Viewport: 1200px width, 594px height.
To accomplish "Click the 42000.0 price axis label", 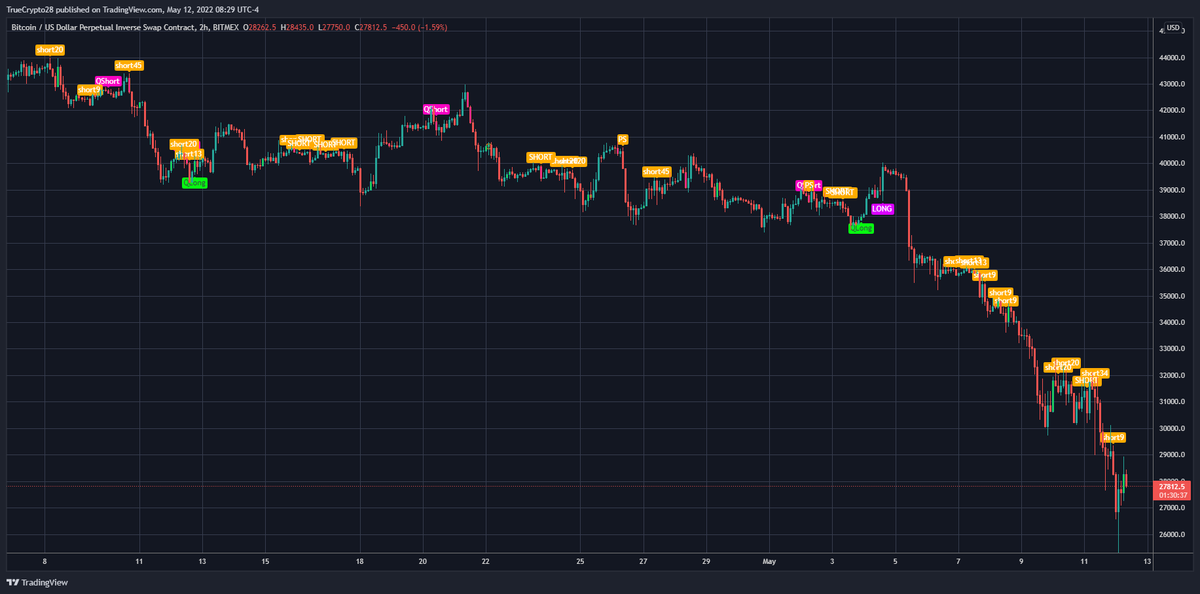I will point(1172,111).
